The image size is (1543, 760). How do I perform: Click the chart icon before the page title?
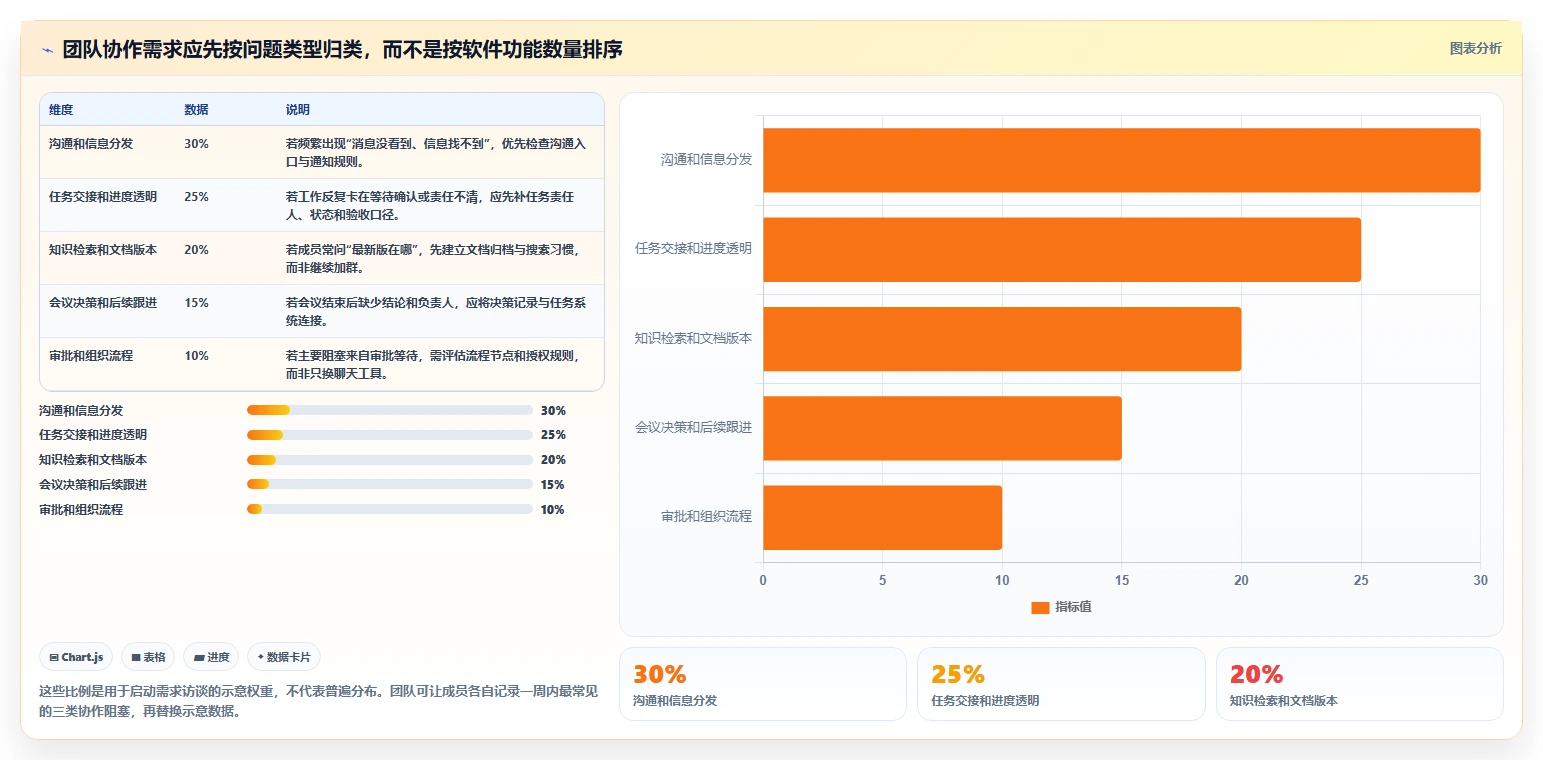tap(47, 50)
